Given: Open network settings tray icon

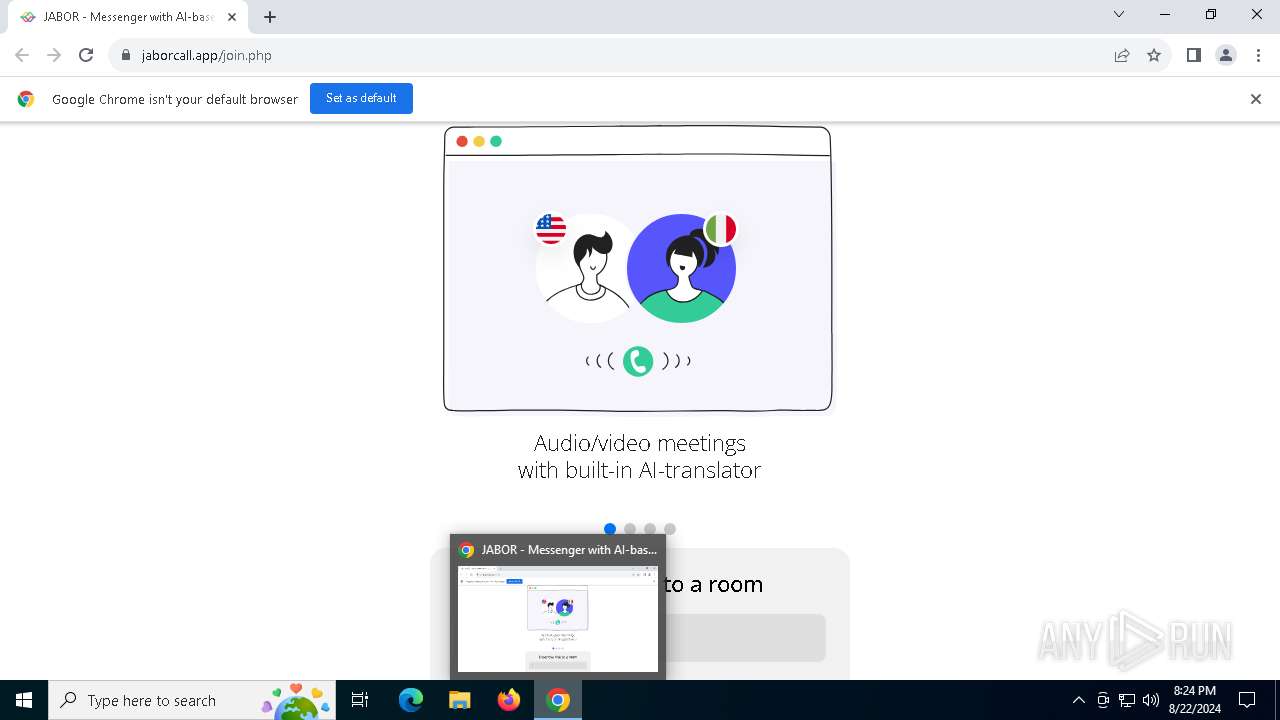Looking at the screenshot, I should tap(1127, 700).
